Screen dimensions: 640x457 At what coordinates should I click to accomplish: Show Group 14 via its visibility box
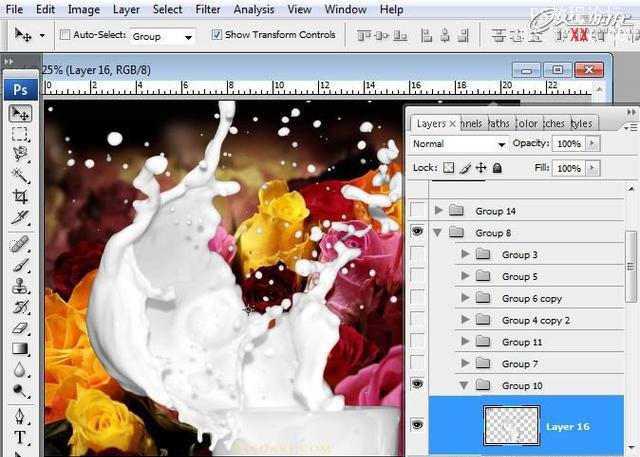click(x=417, y=210)
